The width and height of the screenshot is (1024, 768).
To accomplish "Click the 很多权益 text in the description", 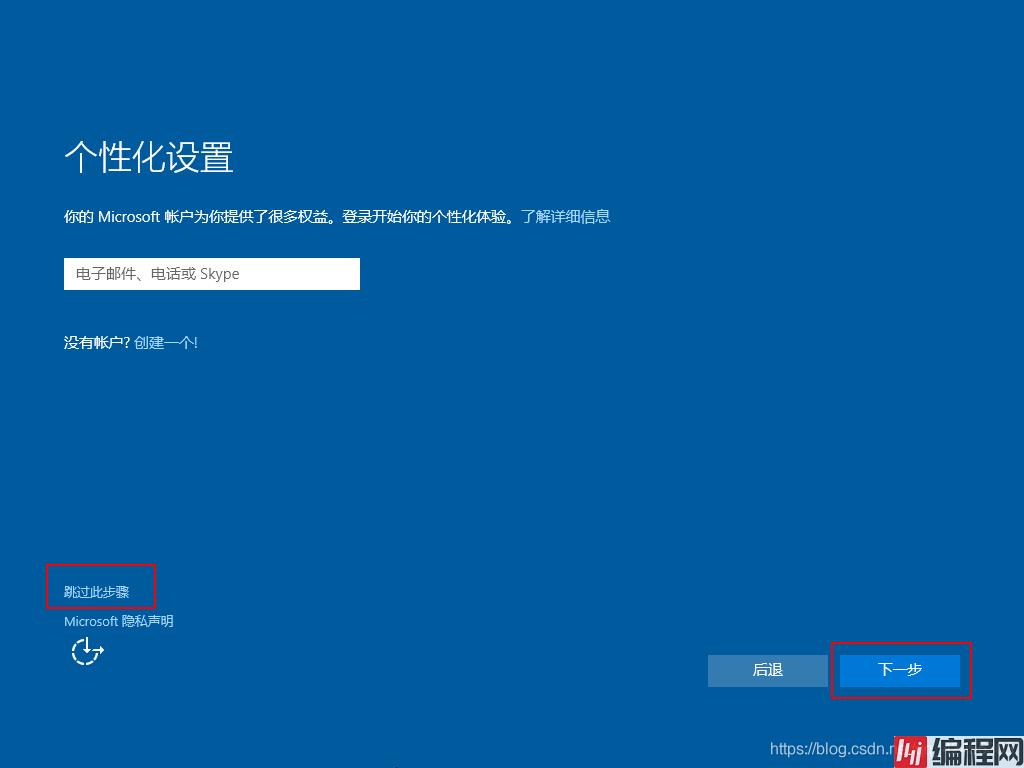I will point(301,216).
